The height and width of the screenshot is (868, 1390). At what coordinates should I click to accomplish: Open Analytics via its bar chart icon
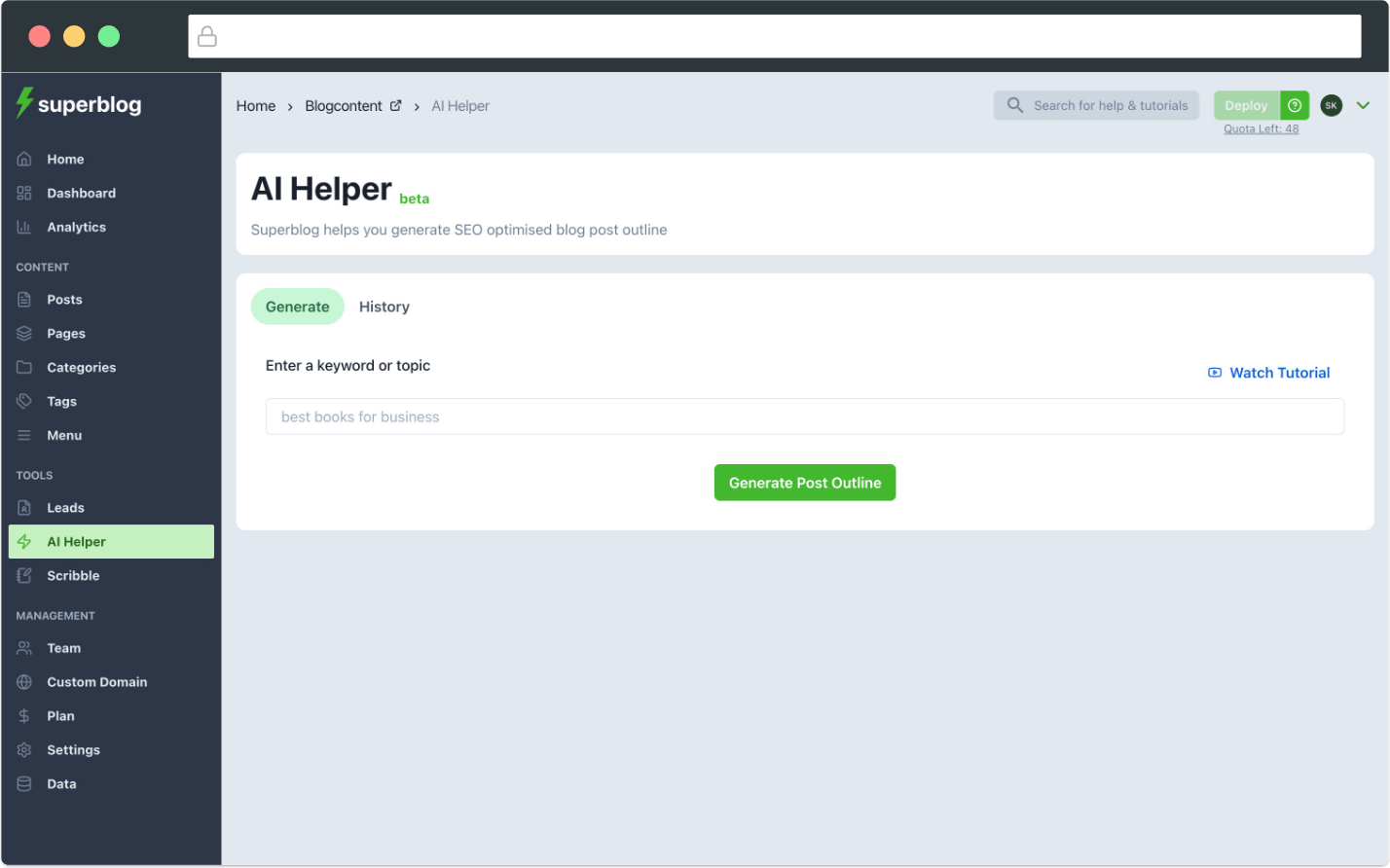(x=25, y=227)
